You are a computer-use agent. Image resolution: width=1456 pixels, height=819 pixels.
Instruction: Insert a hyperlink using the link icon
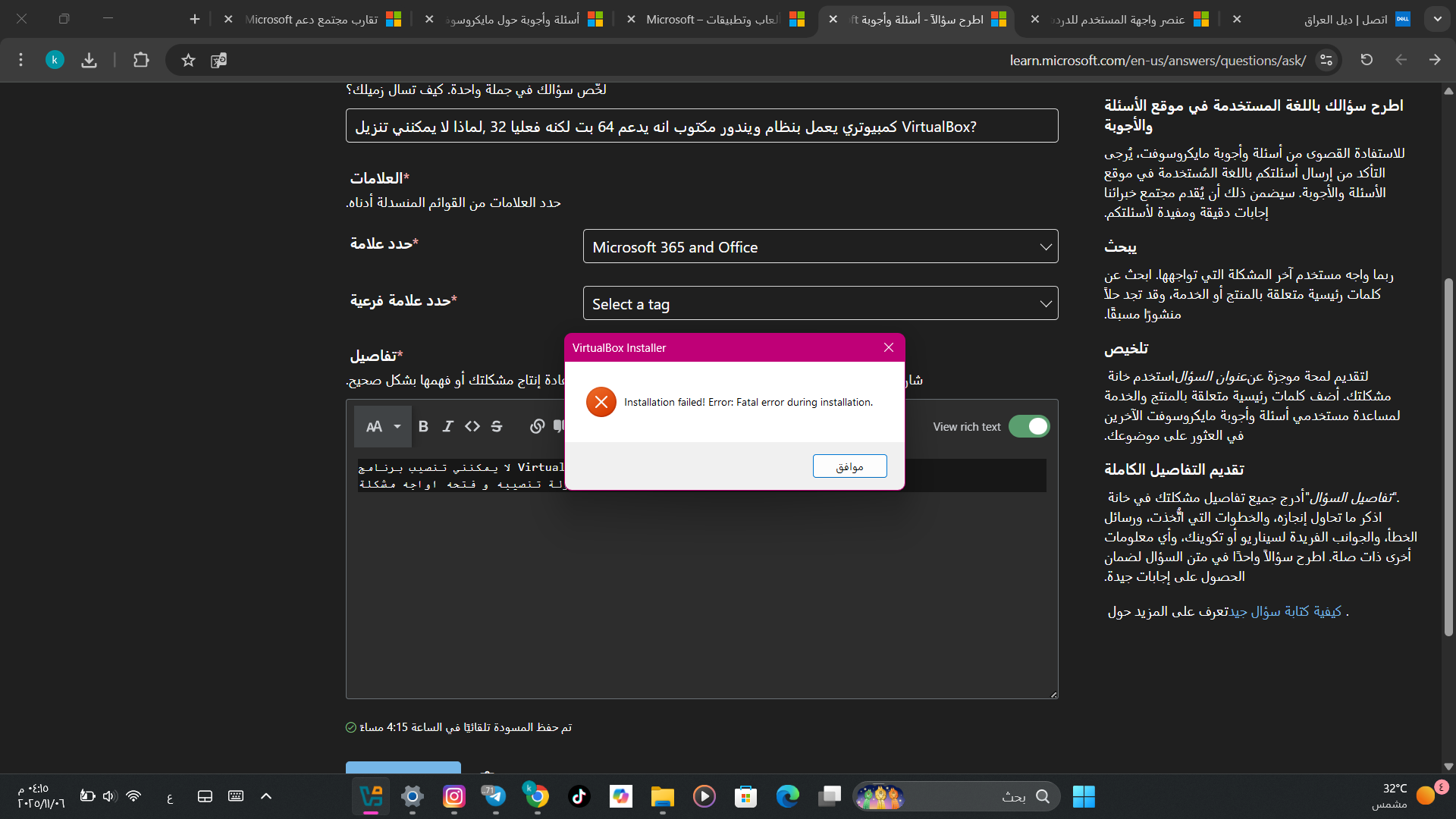(x=537, y=426)
